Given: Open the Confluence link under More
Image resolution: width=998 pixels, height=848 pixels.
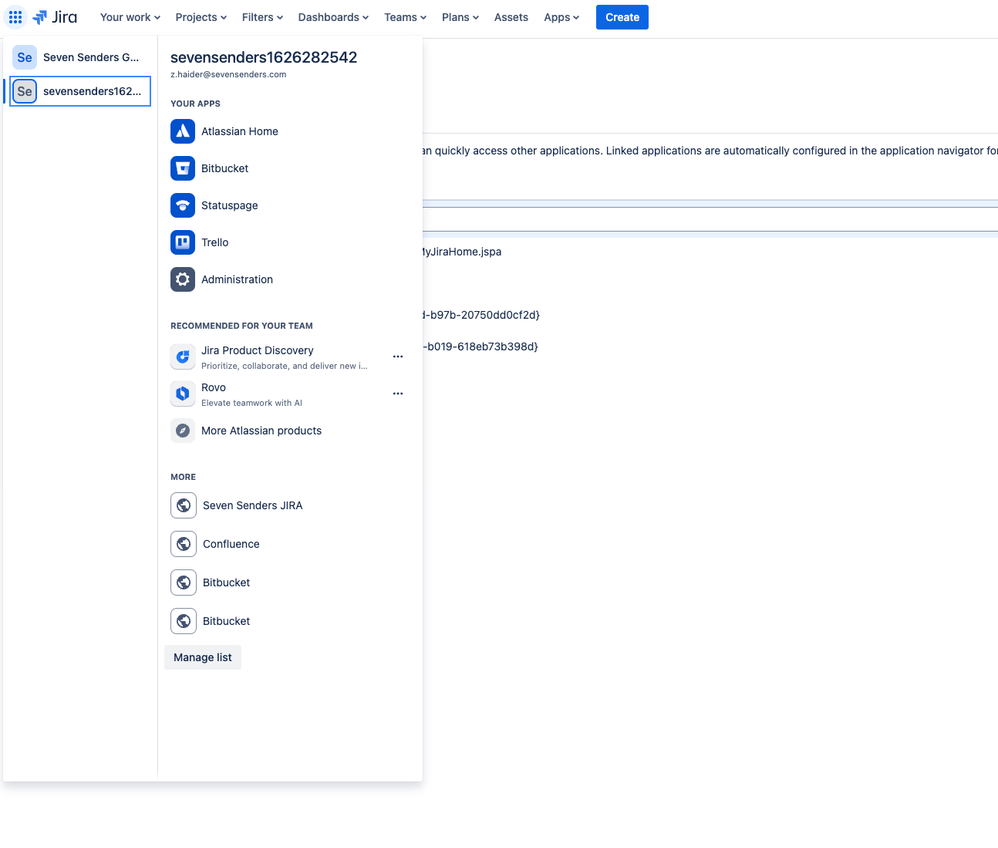Looking at the screenshot, I should coord(231,544).
